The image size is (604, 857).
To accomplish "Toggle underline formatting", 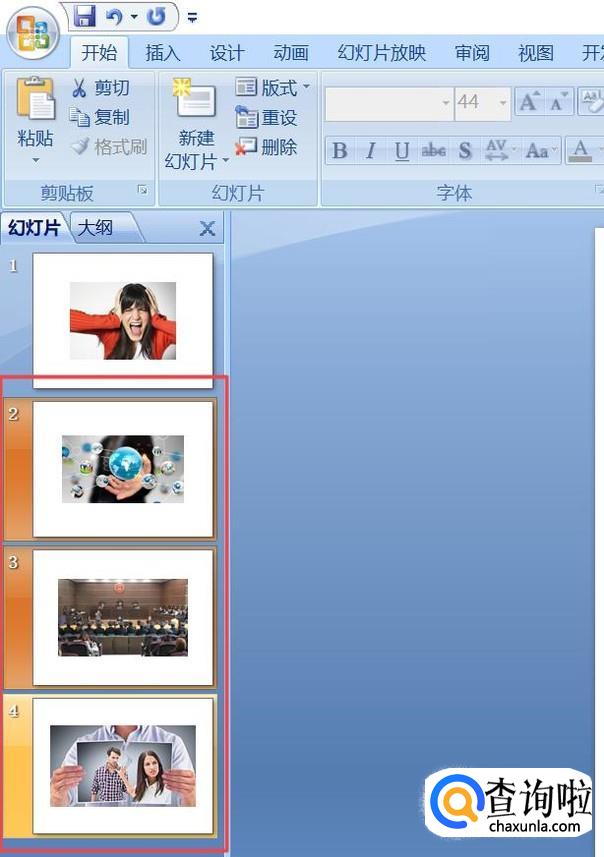I will (402, 150).
